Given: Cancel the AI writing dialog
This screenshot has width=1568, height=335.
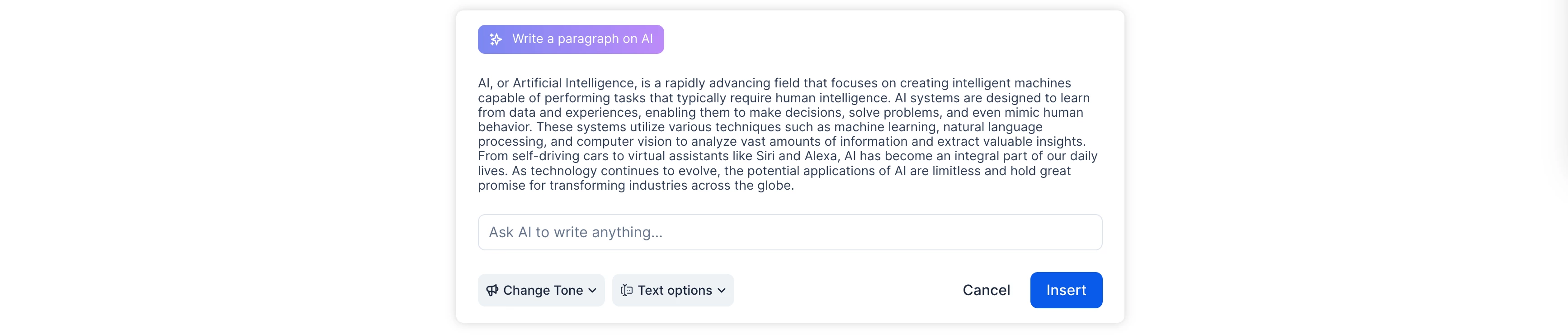Looking at the screenshot, I should 986,291.
